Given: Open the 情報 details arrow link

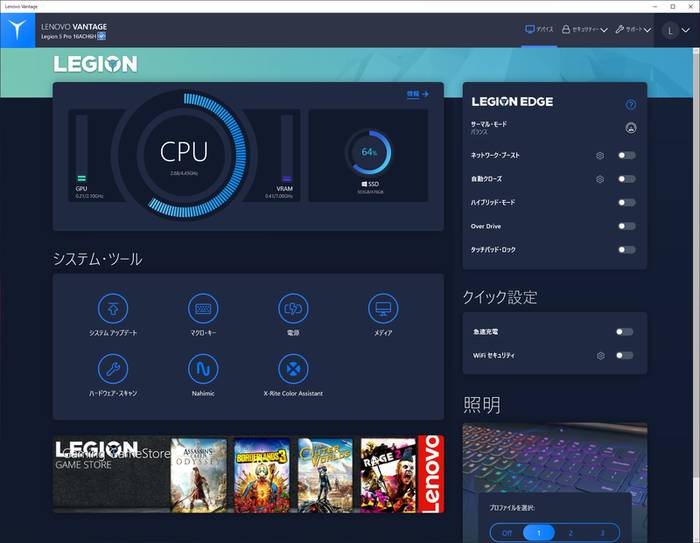Looking at the screenshot, I should pyautogui.click(x=418, y=94).
